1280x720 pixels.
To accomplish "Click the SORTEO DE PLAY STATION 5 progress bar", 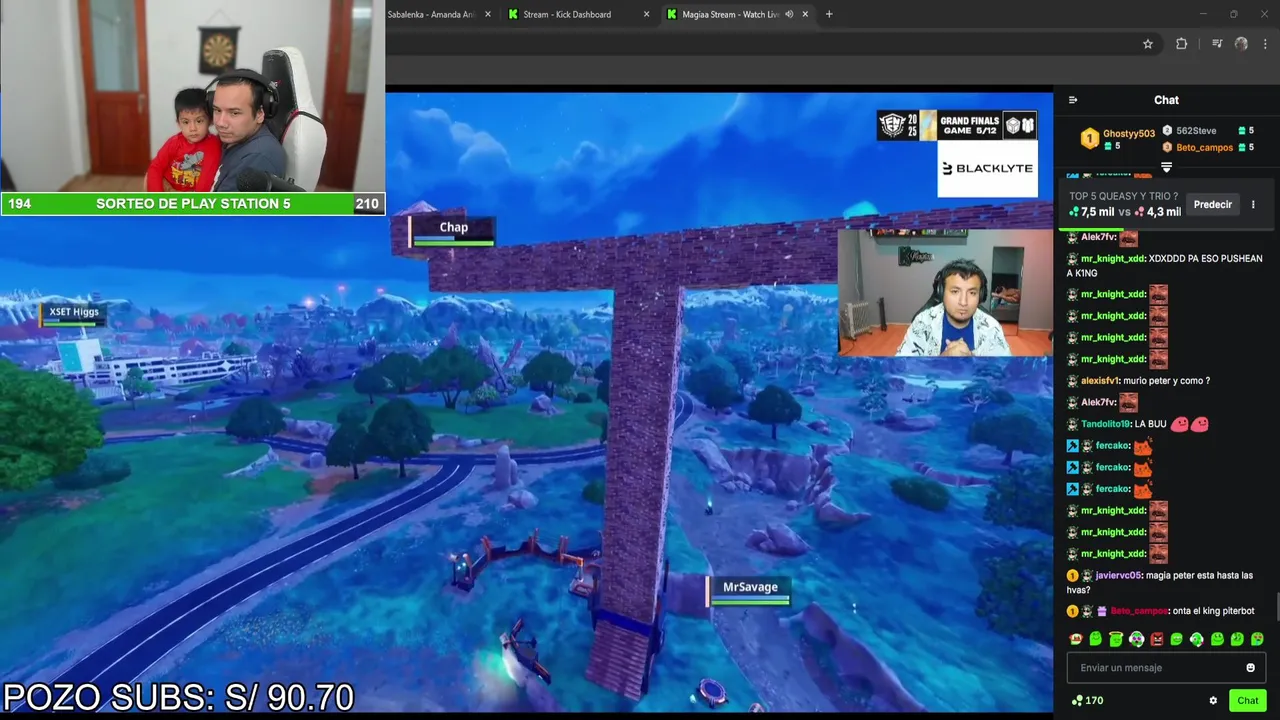I will click(x=192, y=203).
